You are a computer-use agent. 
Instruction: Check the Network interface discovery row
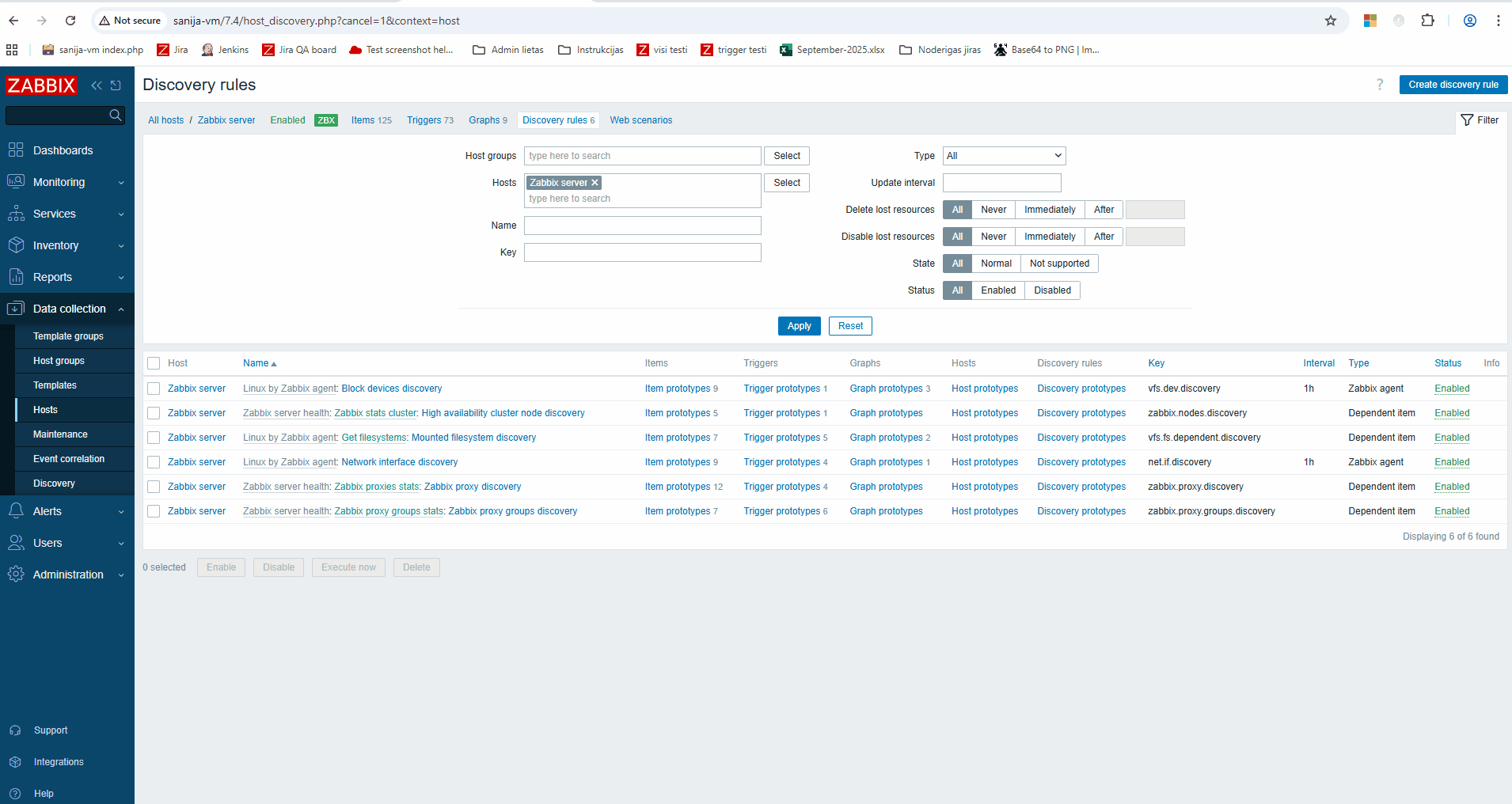(154, 462)
